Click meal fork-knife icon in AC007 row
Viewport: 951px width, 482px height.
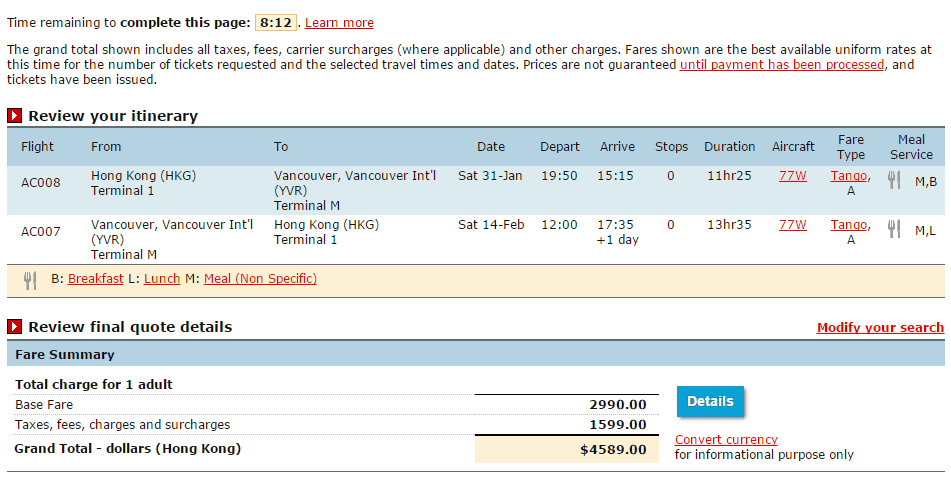894,230
